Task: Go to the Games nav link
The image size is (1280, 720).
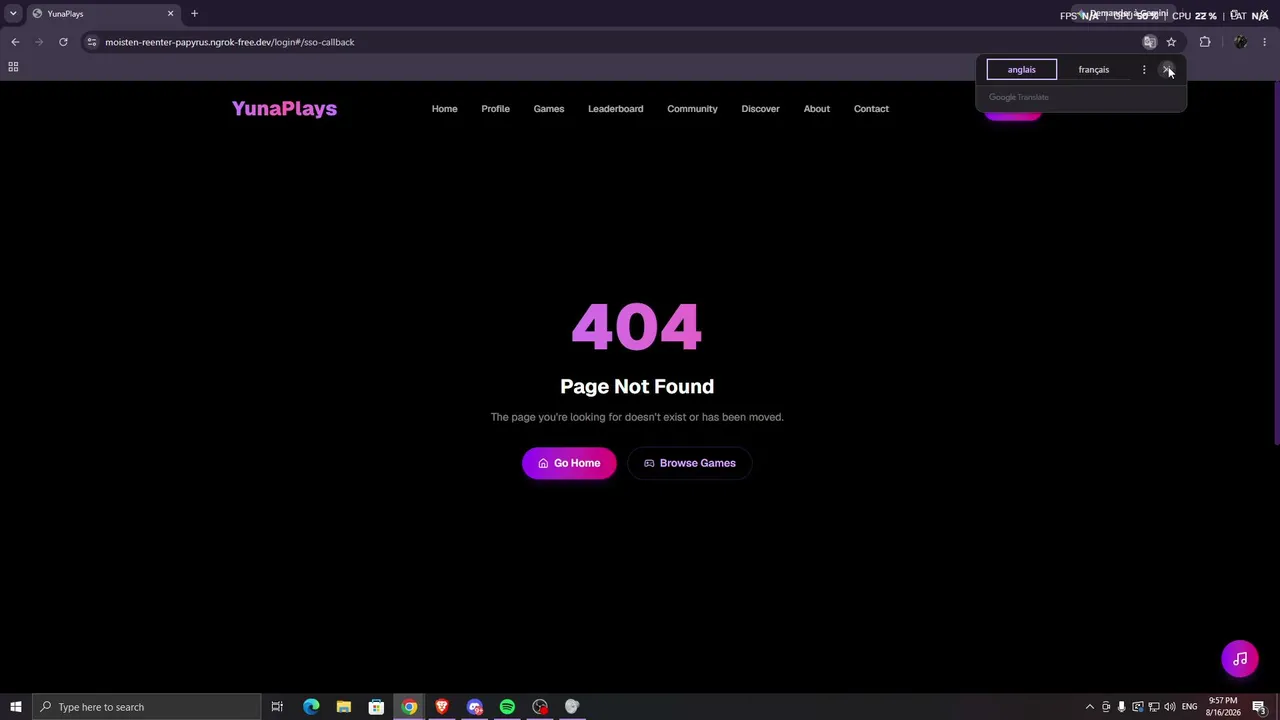Action: click(x=548, y=108)
